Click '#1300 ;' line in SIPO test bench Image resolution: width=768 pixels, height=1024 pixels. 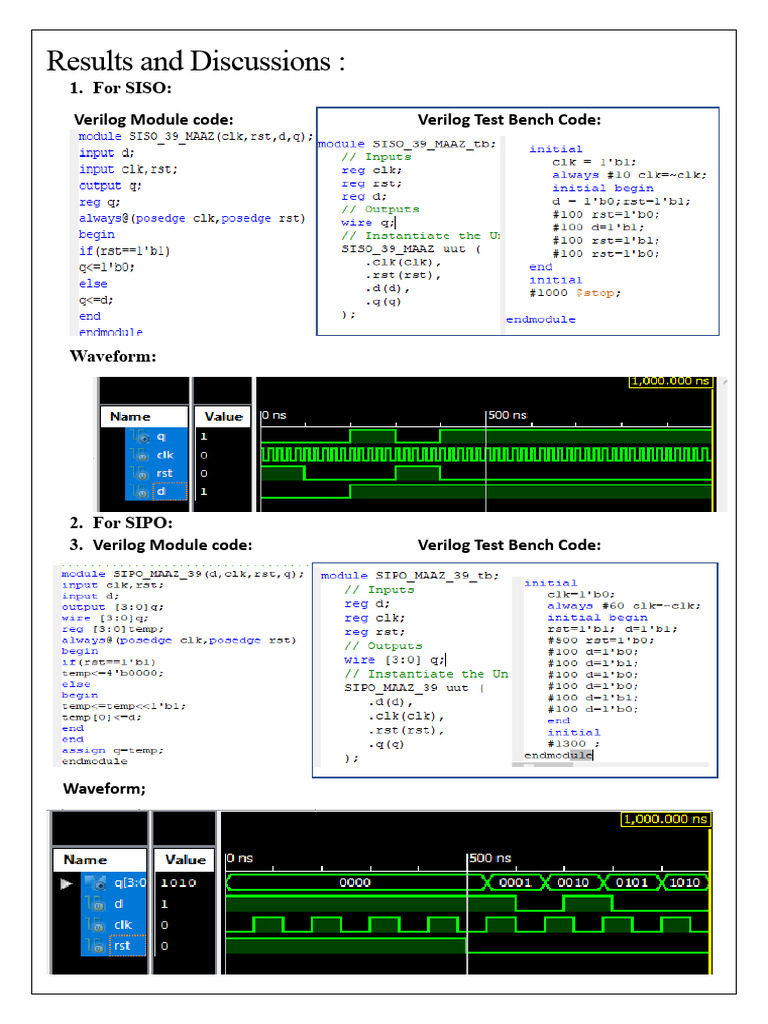[573, 744]
